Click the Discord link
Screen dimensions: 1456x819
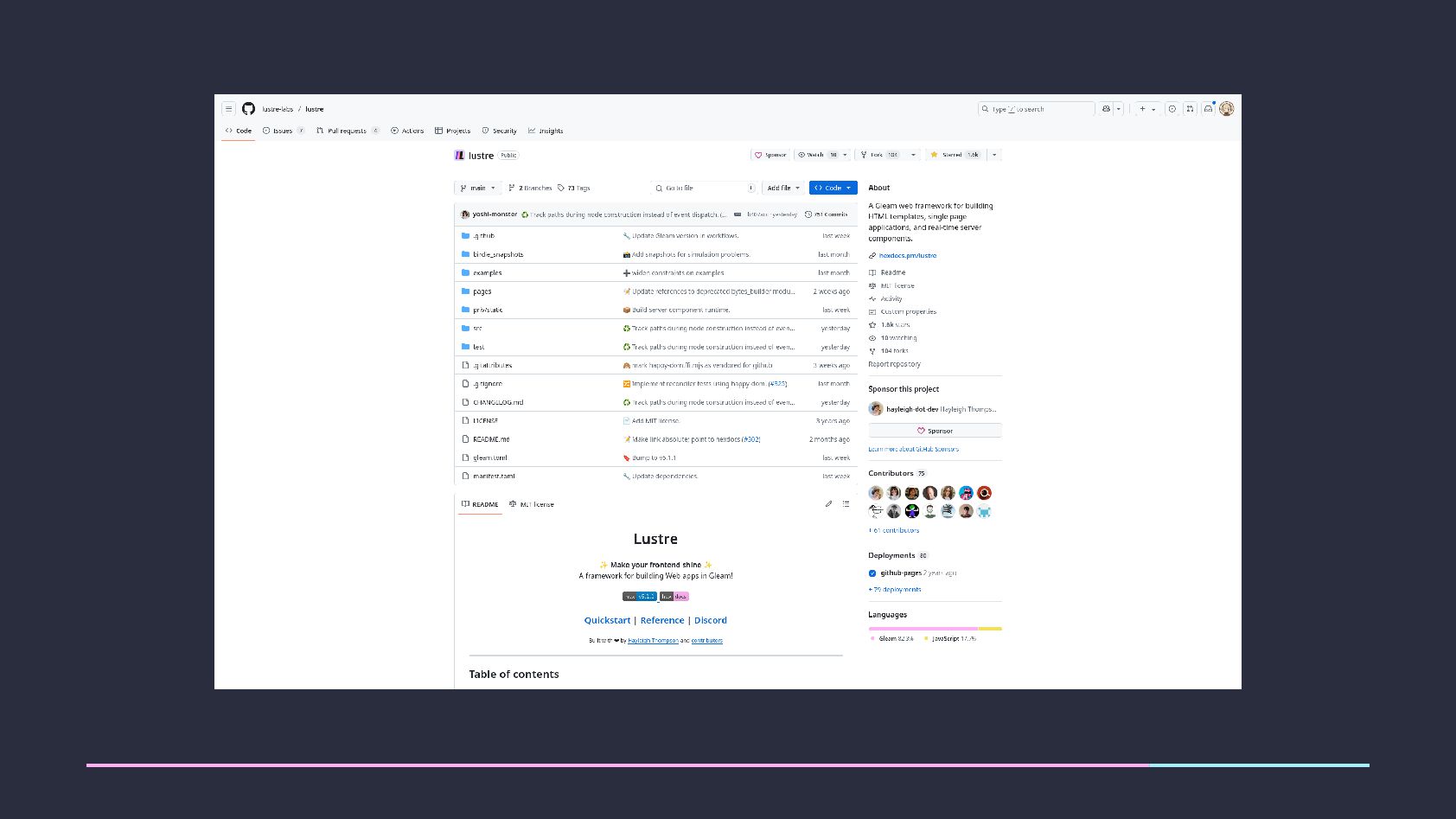[x=711, y=620]
